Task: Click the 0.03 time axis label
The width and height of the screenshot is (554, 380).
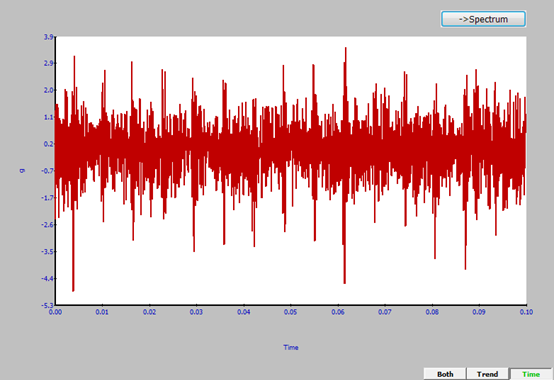Action: [x=196, y=312]
